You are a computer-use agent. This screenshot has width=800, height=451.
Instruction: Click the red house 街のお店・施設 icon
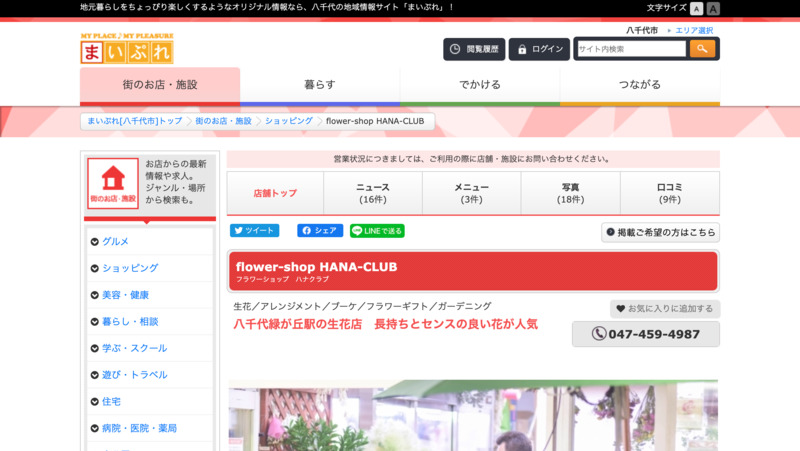pos(113,183)
